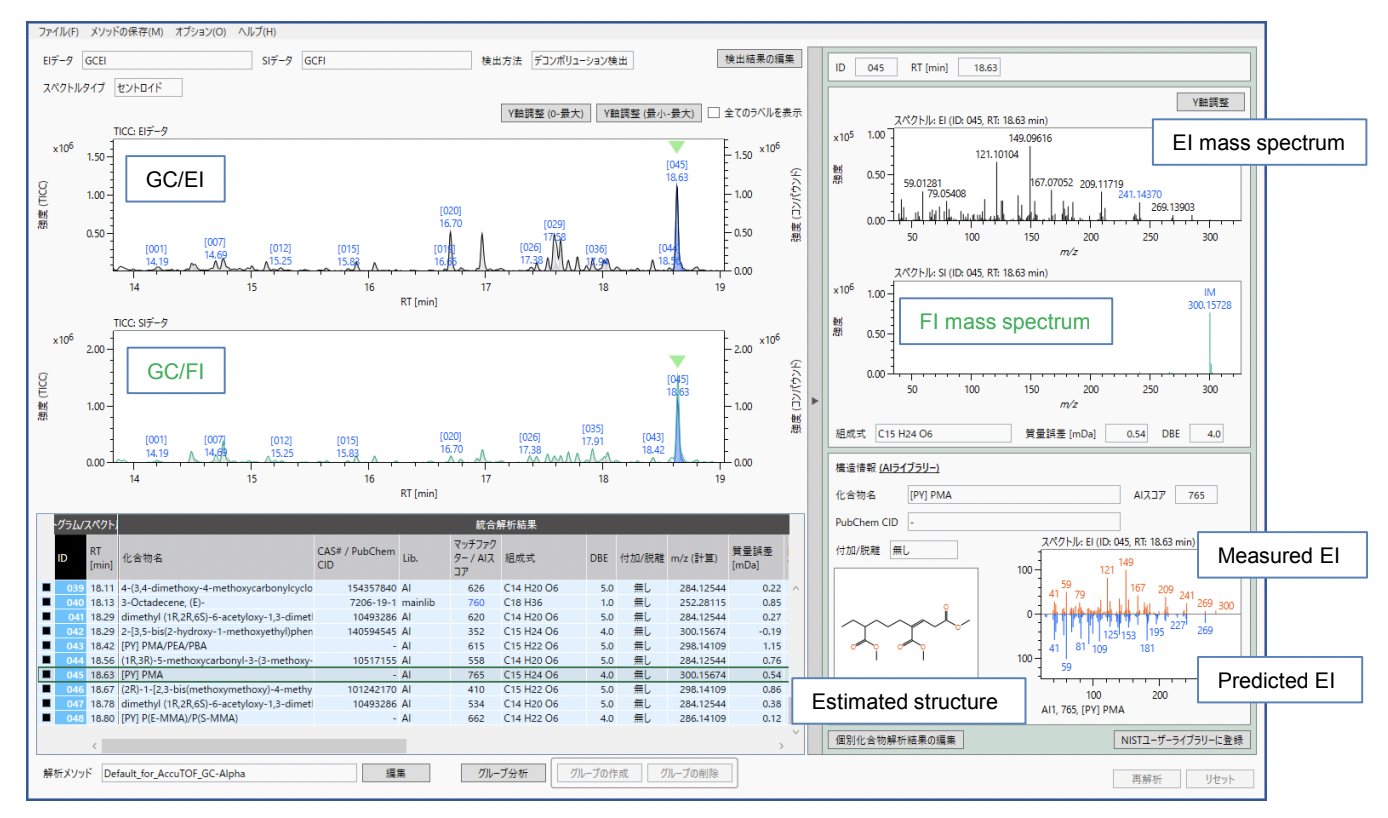This screenshot has width=1388, height=818.
Task: Click the 質量誤差 [mDa] column header
Action: coord(755,557)
